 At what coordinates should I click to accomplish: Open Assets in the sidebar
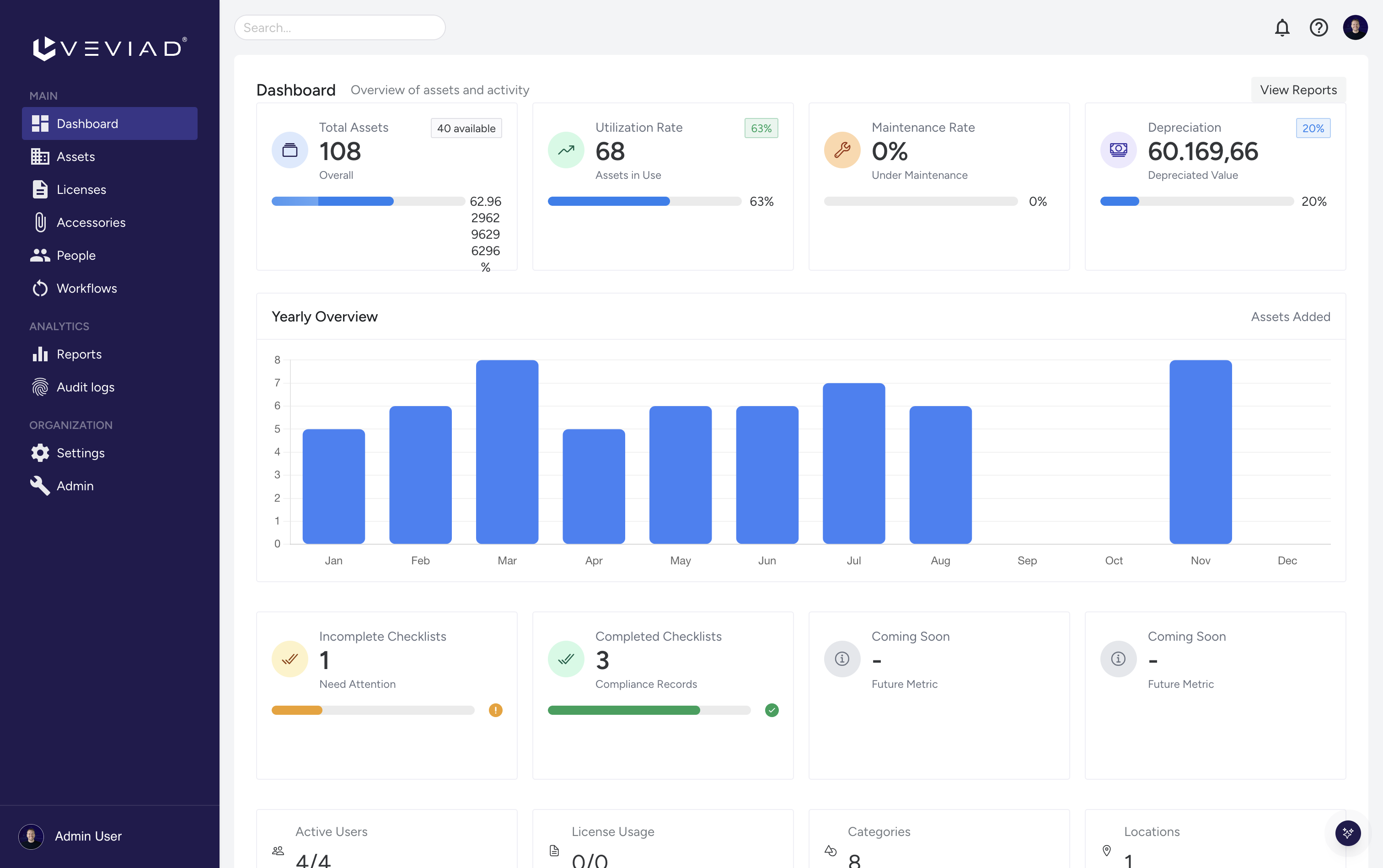pyautogui.click(x=75, y=157)
